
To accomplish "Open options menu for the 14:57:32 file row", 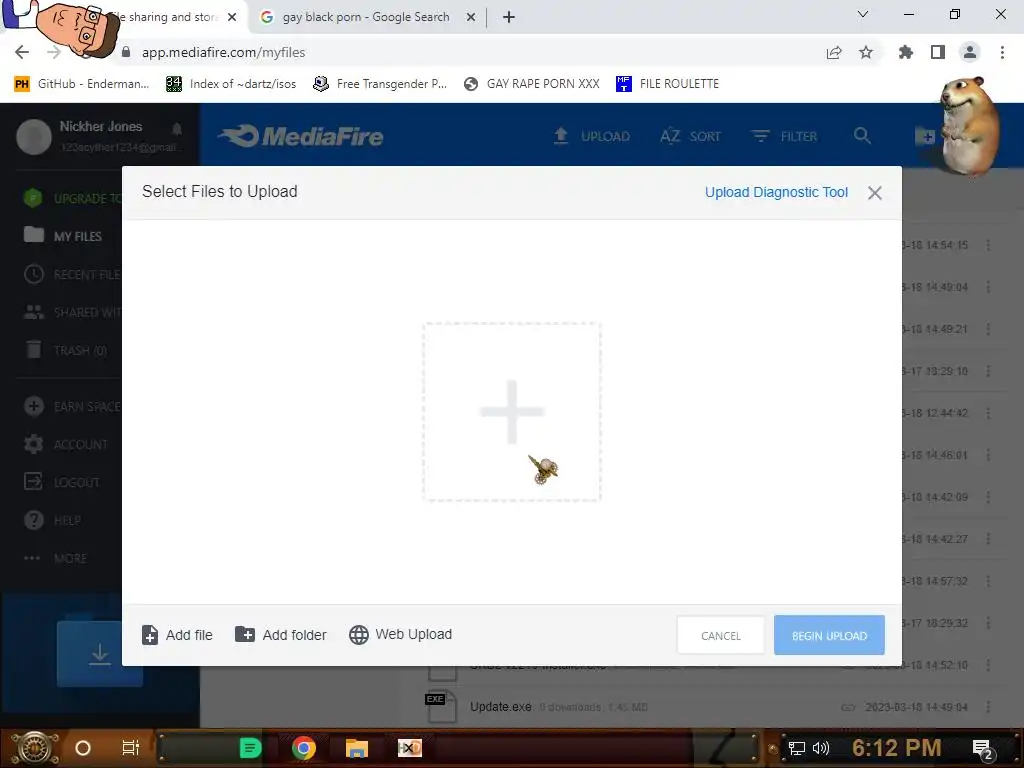I will (988, 581).
